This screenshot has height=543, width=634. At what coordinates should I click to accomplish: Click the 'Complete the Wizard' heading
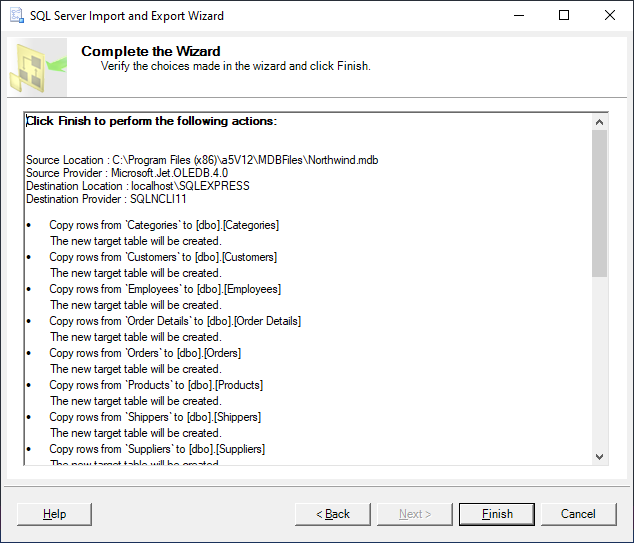pos(151,51)
